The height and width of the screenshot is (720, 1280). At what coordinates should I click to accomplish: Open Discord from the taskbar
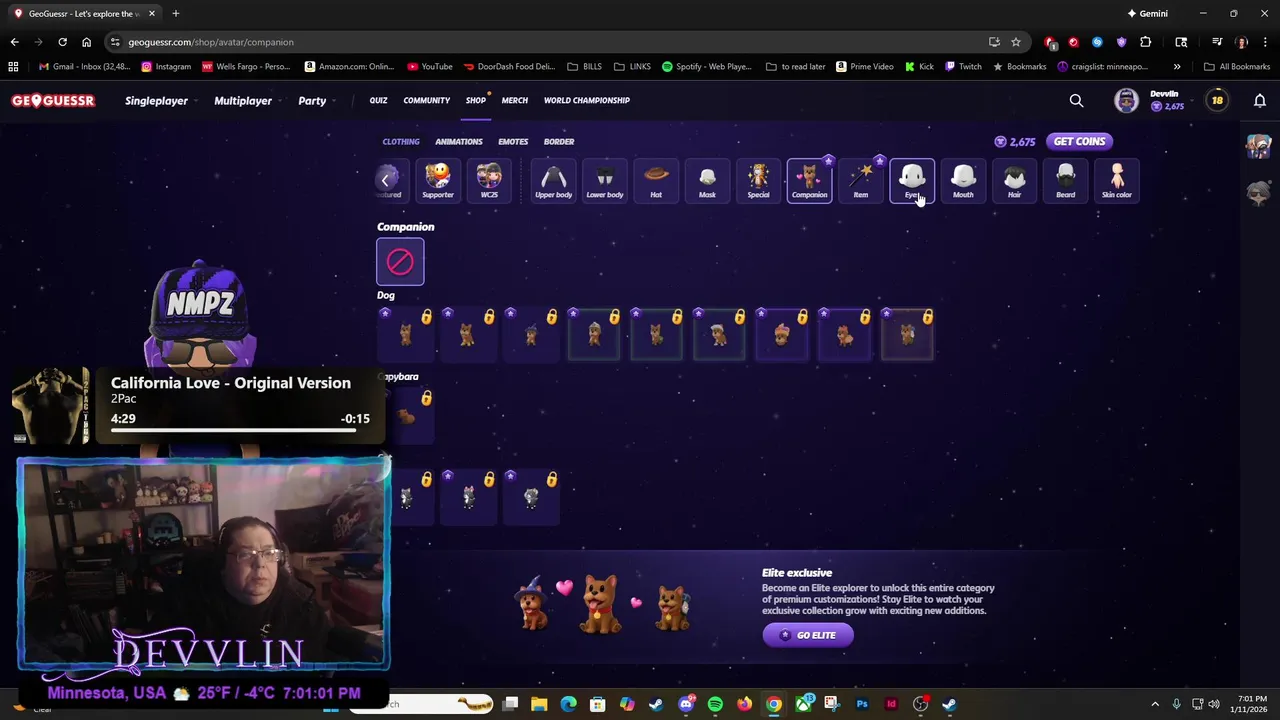pos(686,704)
